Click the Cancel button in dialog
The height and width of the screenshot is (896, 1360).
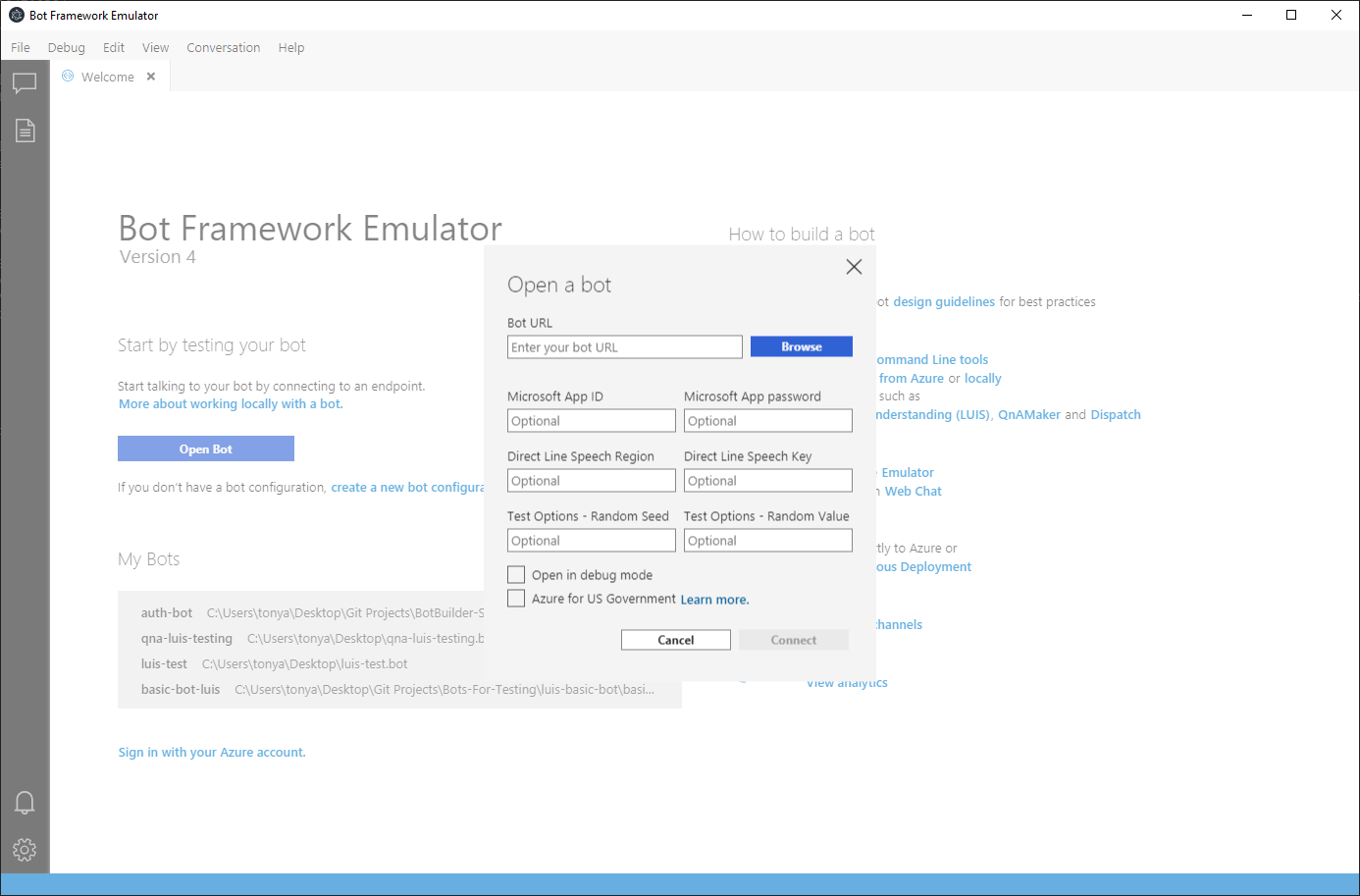(676, 640)
